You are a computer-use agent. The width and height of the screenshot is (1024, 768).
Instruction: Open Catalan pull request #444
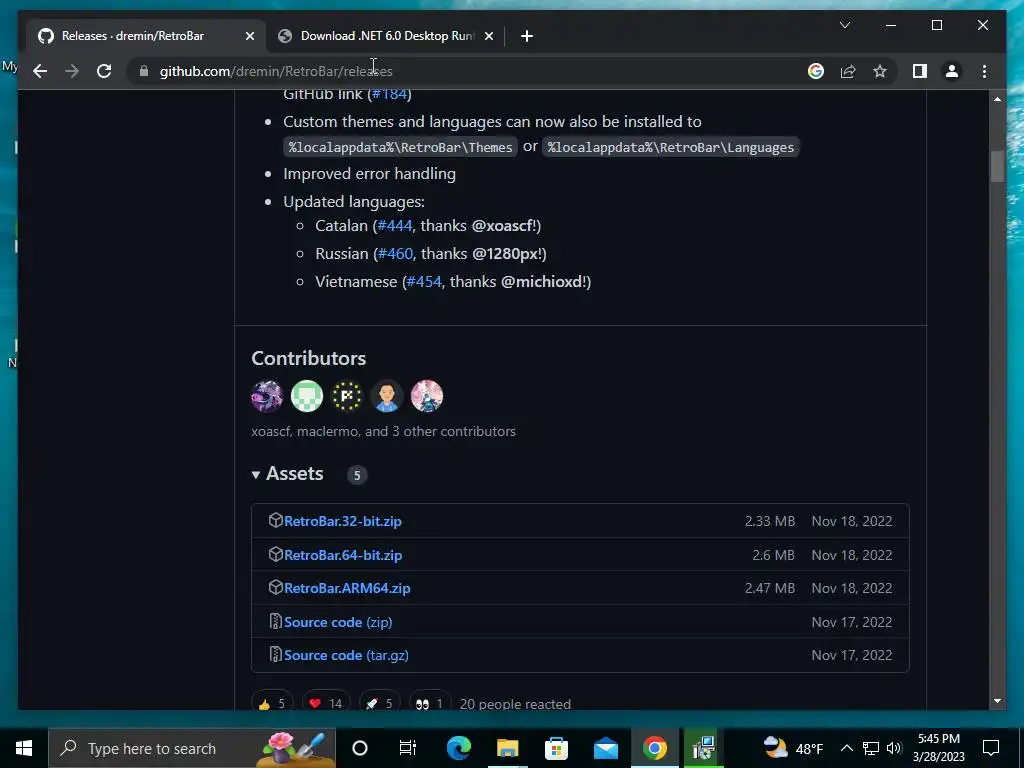tap(394, 225)
